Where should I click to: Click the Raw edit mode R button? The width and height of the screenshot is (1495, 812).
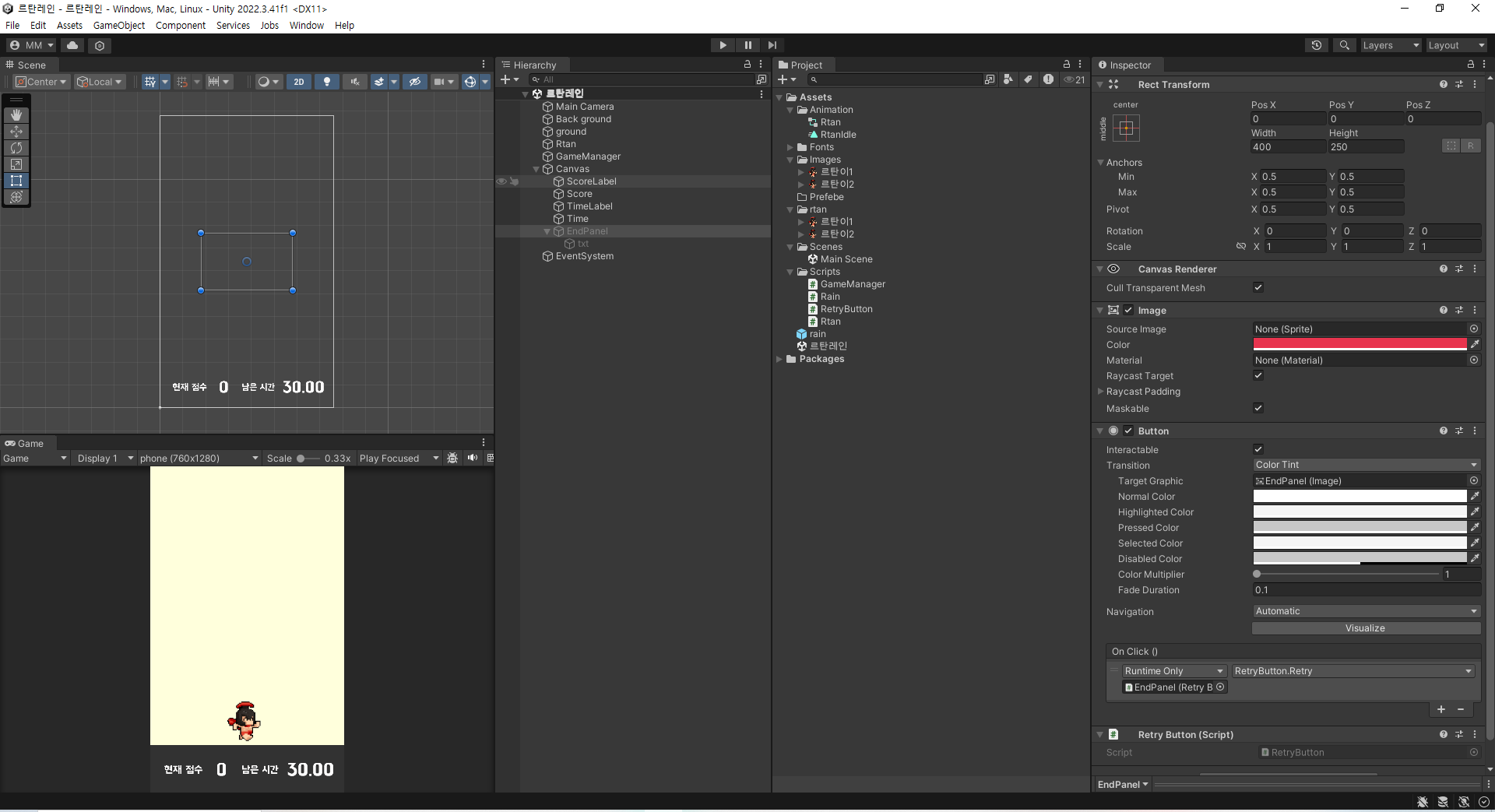[x=1470, y=146]
